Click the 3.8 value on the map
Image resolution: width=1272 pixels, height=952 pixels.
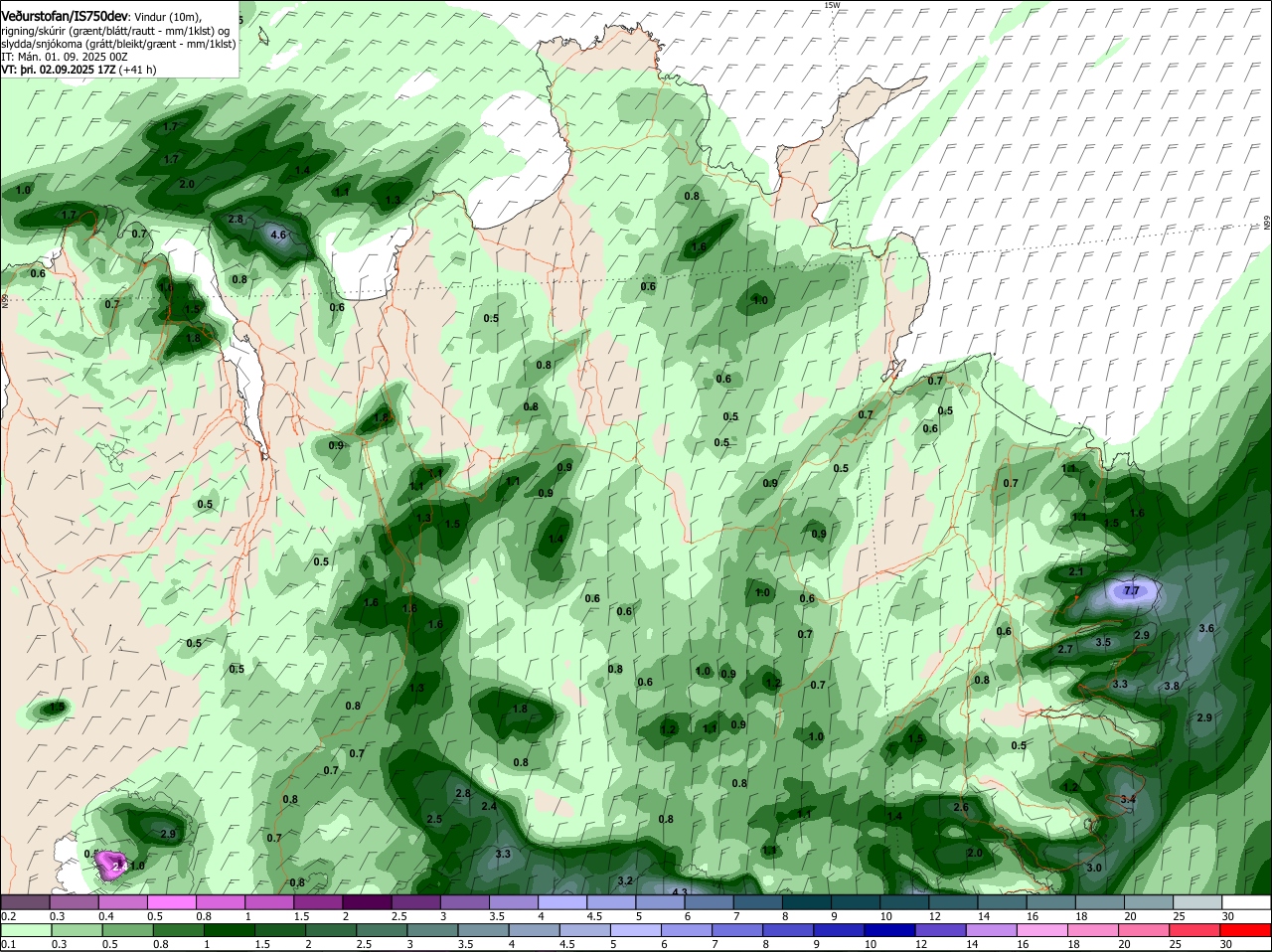1172,687
